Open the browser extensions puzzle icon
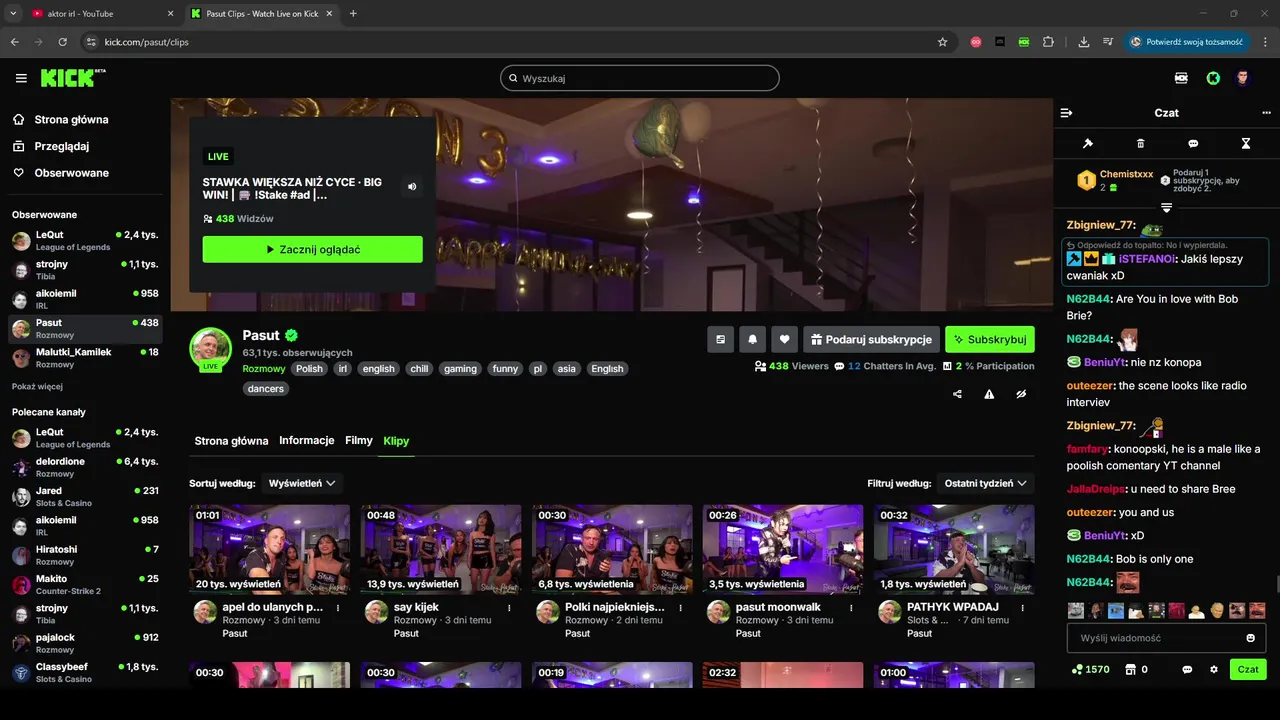 coord(1048,42)
